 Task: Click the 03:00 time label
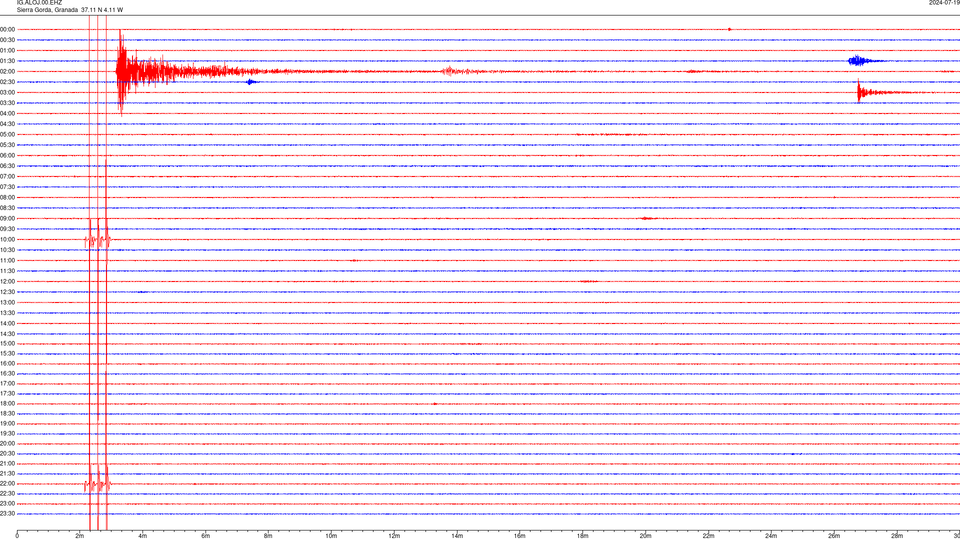point(7,92)
